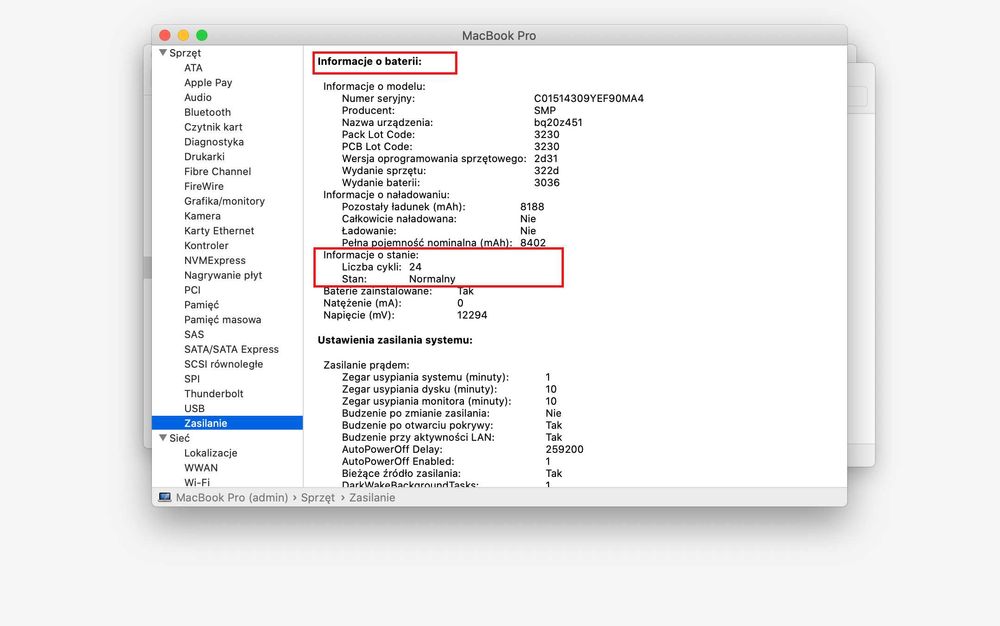
Task: Select Kontroler in the sidebar
Action: pos(206,245)
